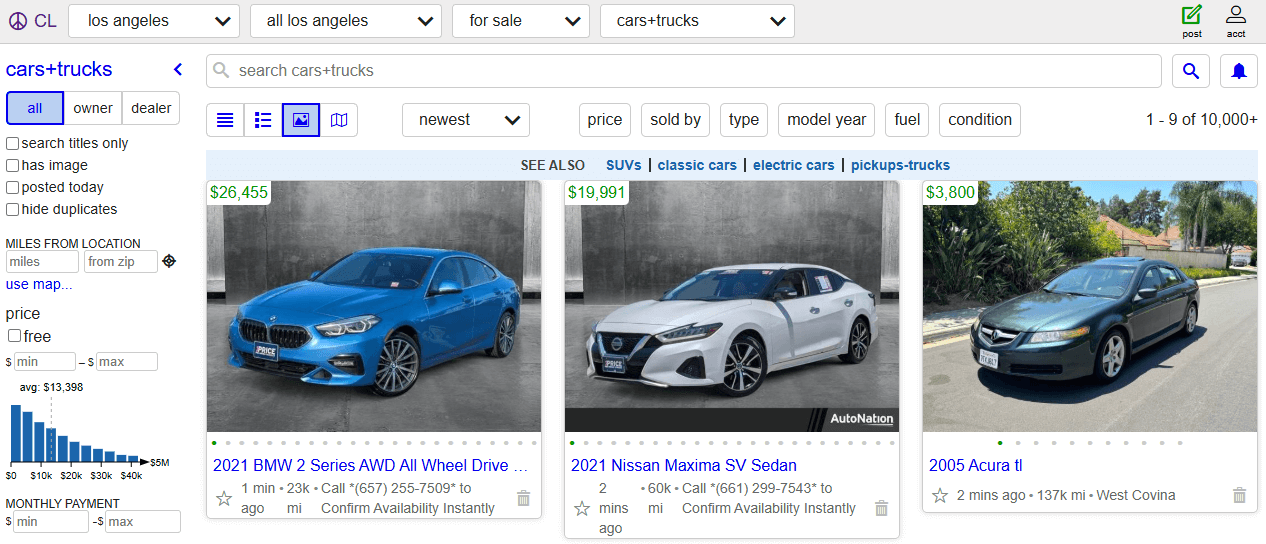Click the model year filter button
1266x544 pixels.
(826, 120)
